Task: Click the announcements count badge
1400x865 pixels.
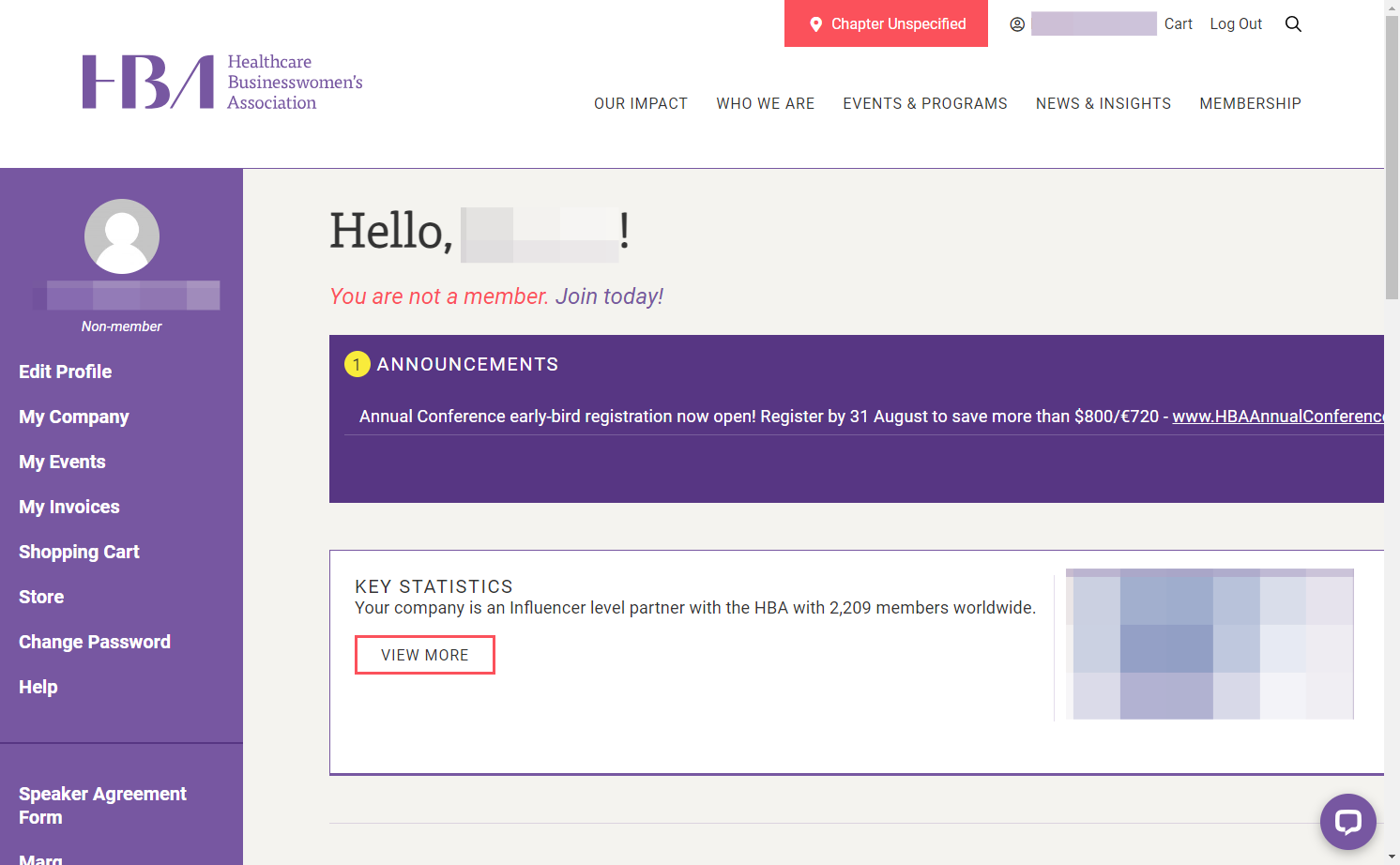Action: point(358,364)
